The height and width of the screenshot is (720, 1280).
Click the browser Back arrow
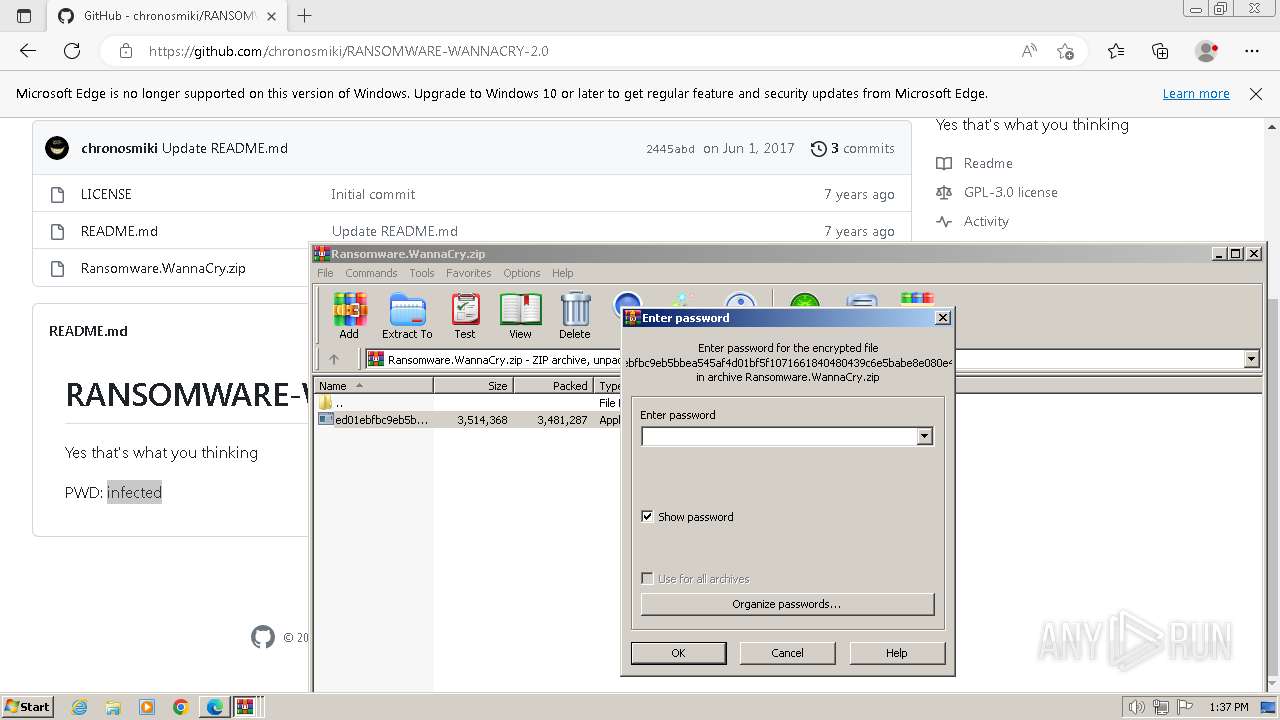tap(28, 51)
